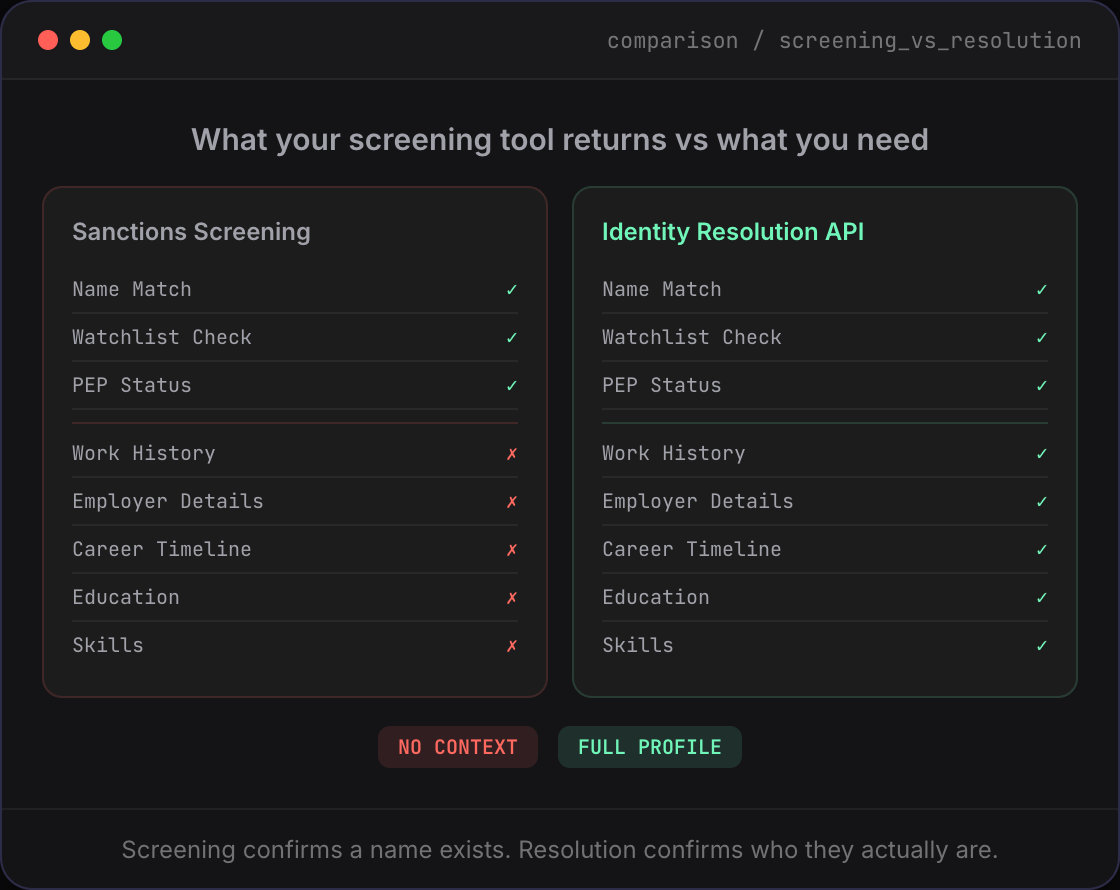Click the red X next to Employer Details
The width and height of the screenshot is (1120, 890).
511,501
